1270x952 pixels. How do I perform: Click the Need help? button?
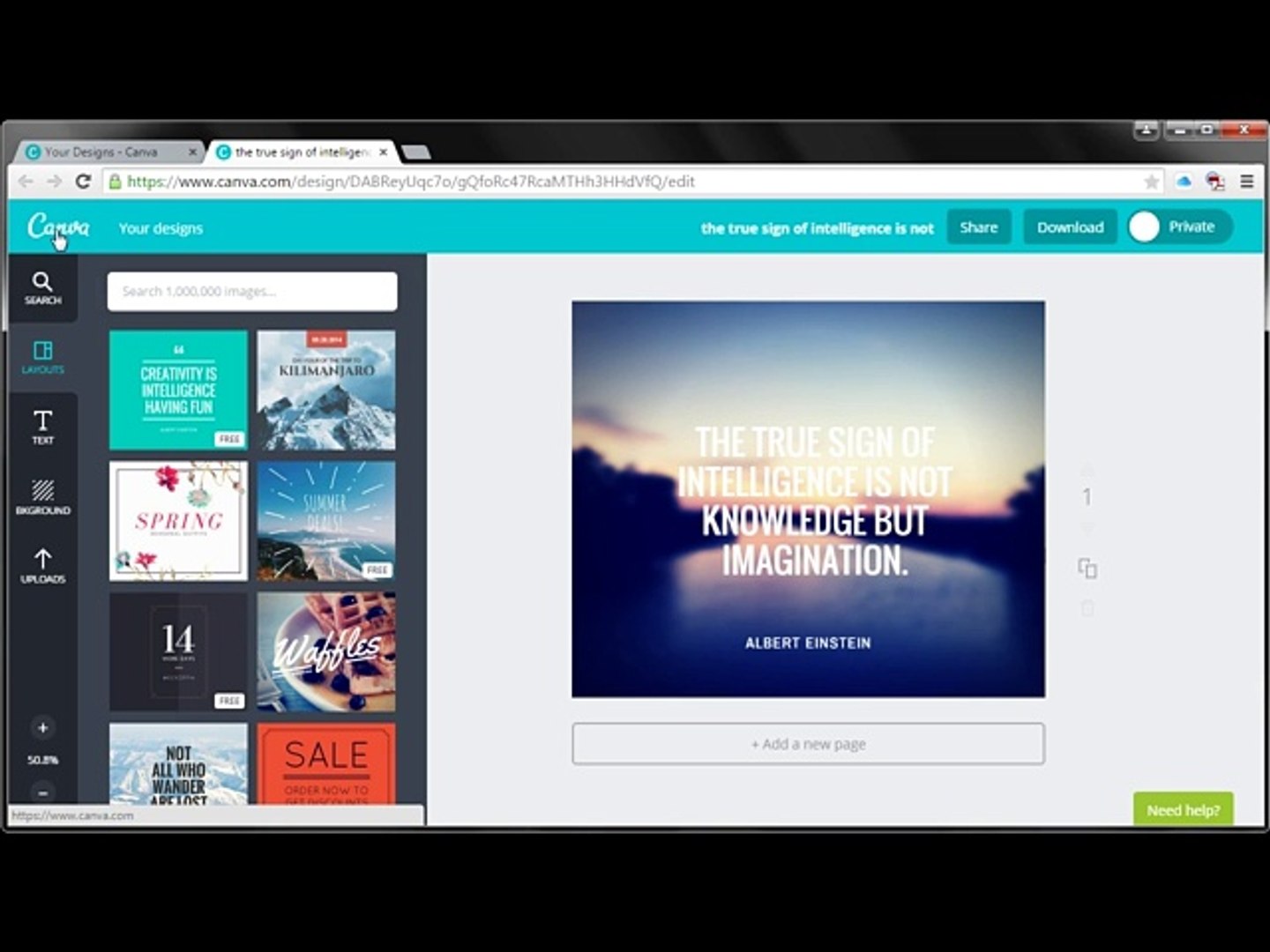pyautogui.click(x=1183, y=809)
